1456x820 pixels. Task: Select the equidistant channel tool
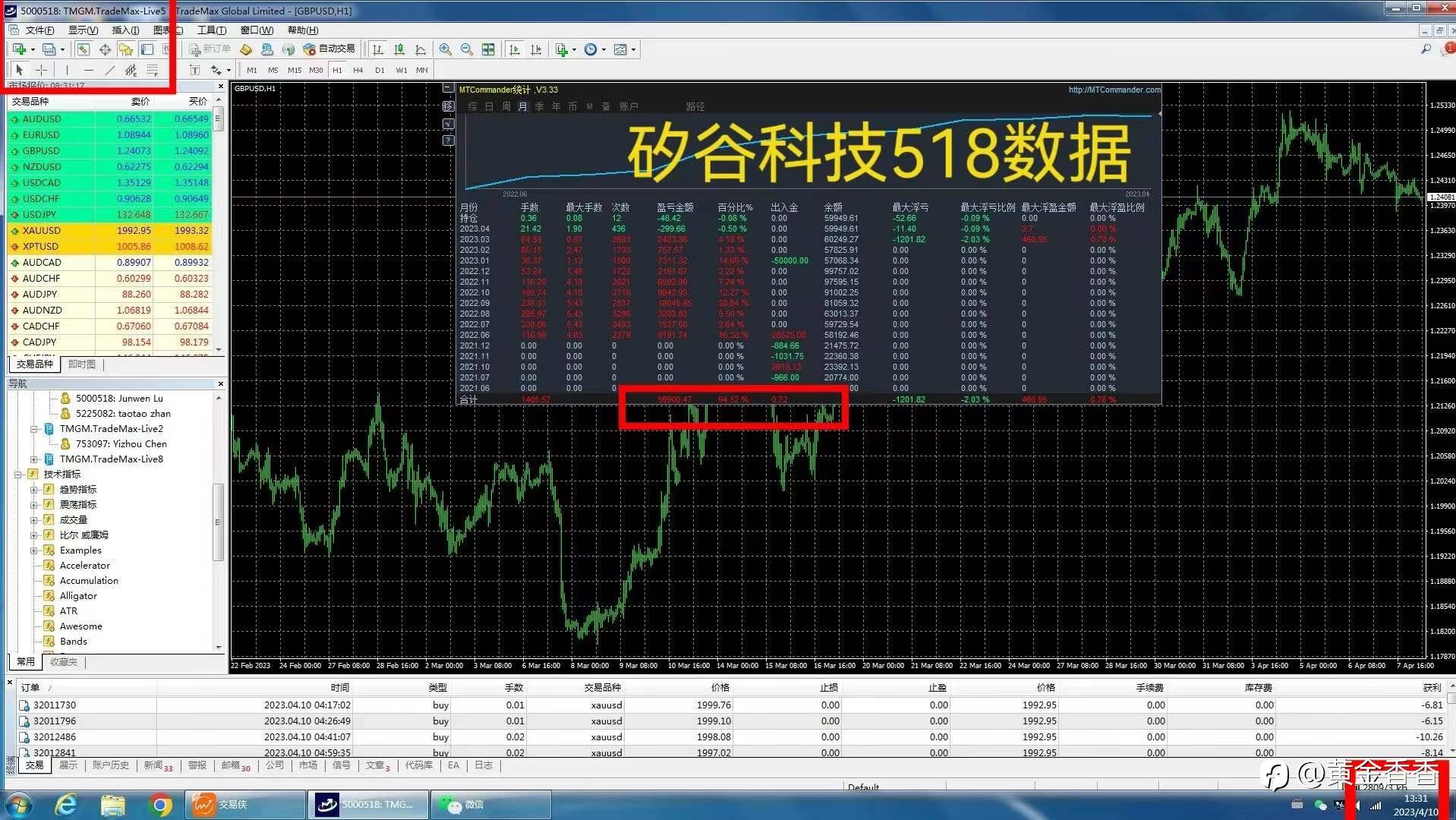coord(131,70)
